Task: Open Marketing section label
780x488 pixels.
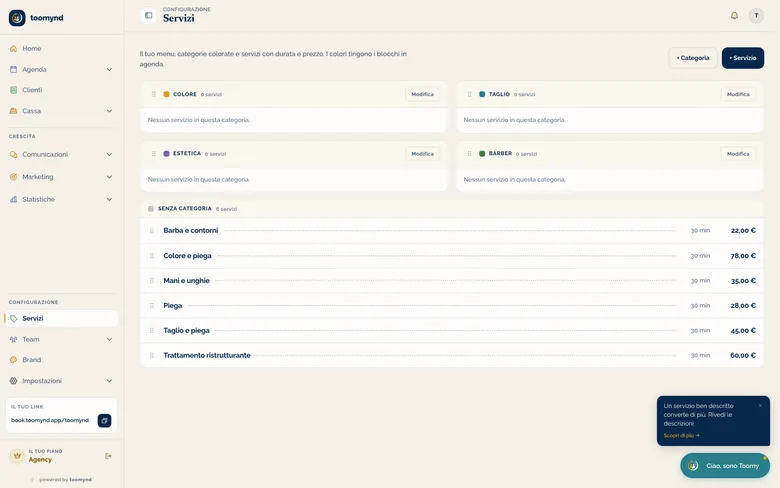Action: (x=38, y=177)
